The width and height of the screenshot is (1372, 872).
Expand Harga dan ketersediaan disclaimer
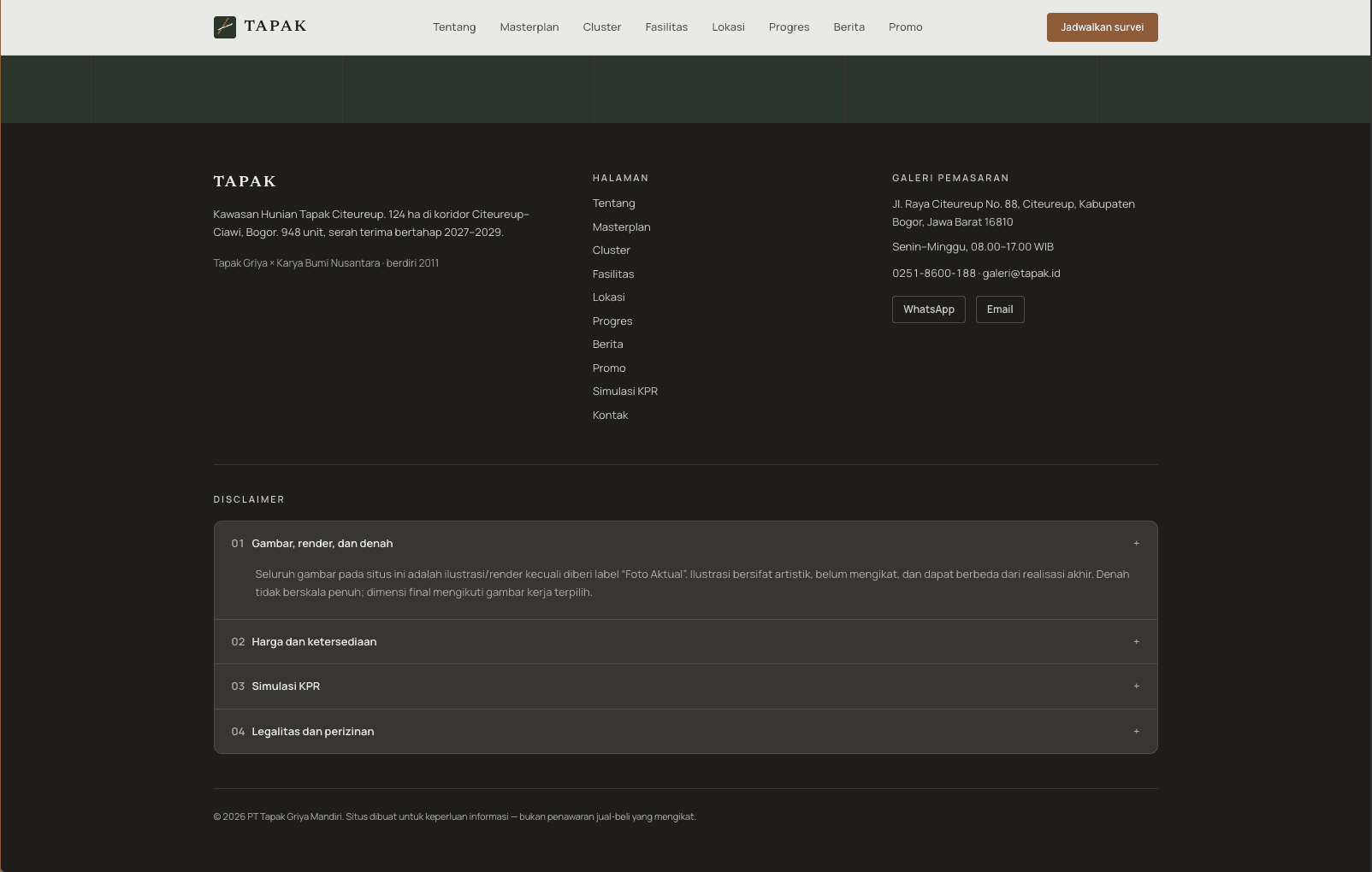point(685,642)
